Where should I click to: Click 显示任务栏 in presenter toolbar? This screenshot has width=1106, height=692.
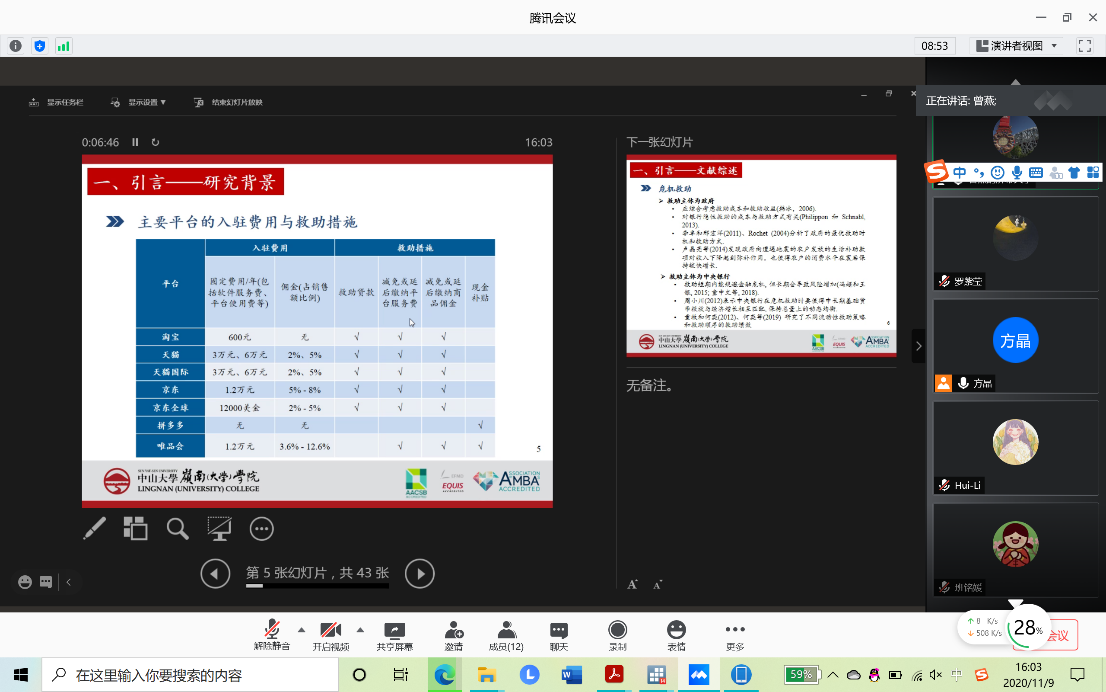coord(58,102)
